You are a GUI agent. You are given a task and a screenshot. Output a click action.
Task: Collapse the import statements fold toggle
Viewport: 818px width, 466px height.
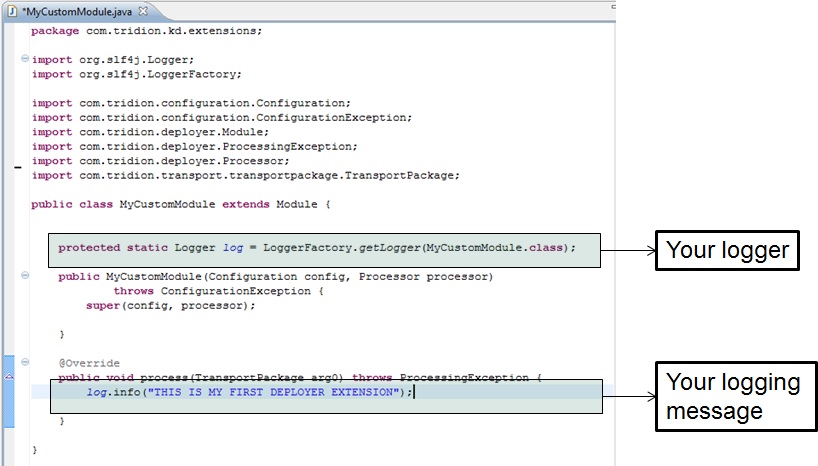pyautogui.click(x=24, y=60)
